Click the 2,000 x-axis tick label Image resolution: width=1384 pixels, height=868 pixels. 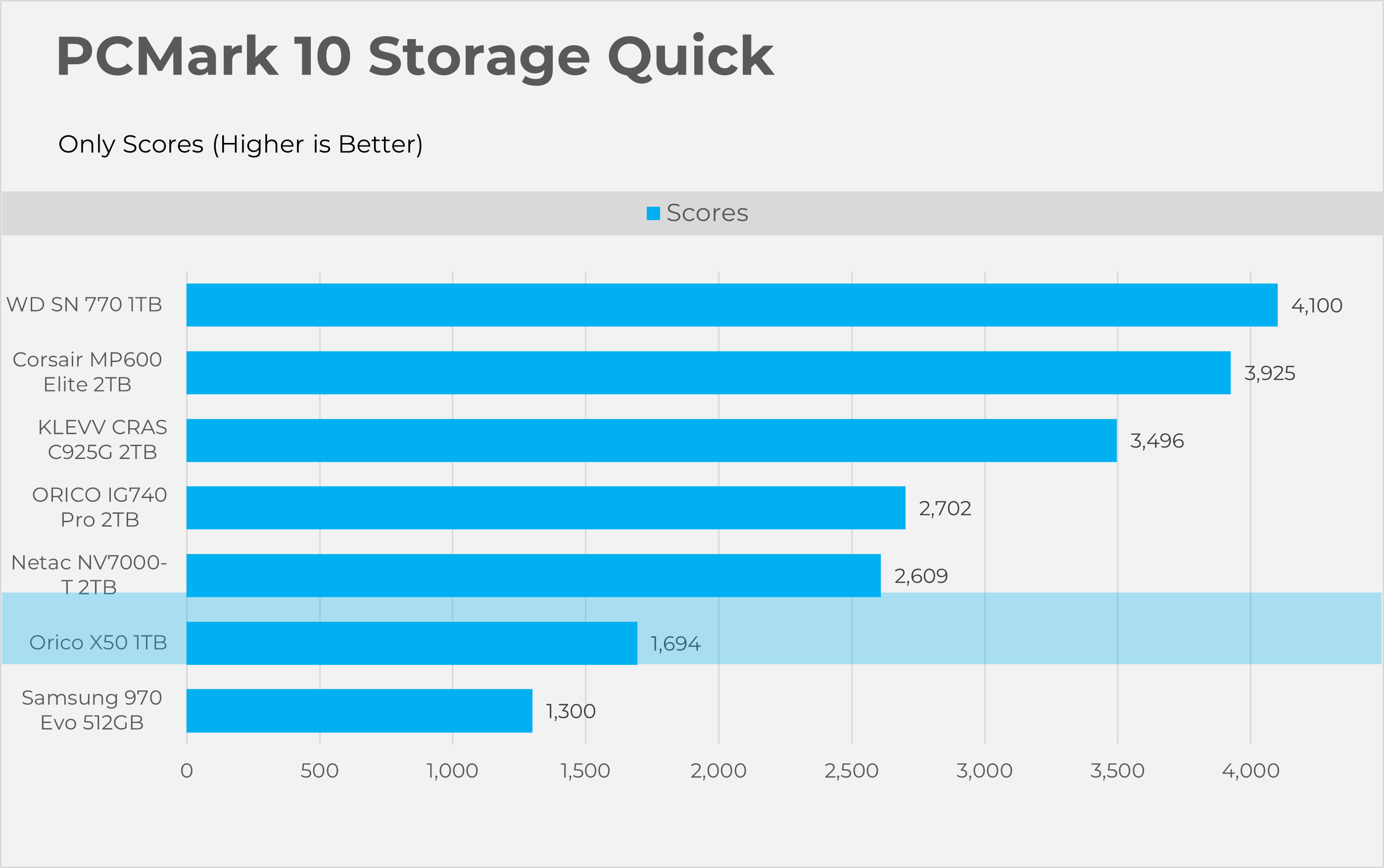[x=718, y=771]
